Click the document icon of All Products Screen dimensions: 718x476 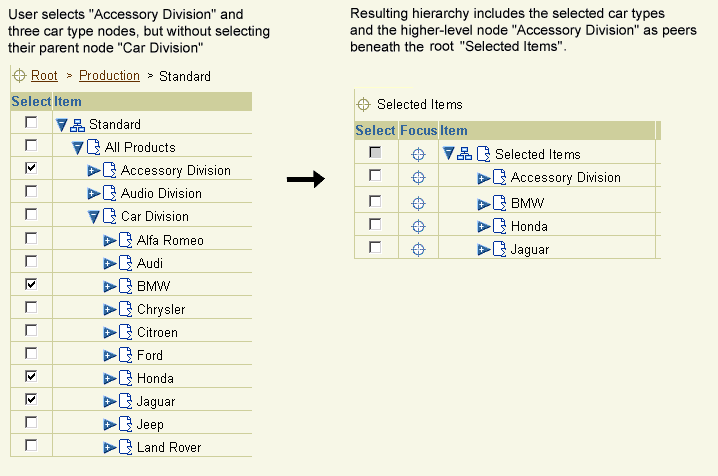click(93, 147)
